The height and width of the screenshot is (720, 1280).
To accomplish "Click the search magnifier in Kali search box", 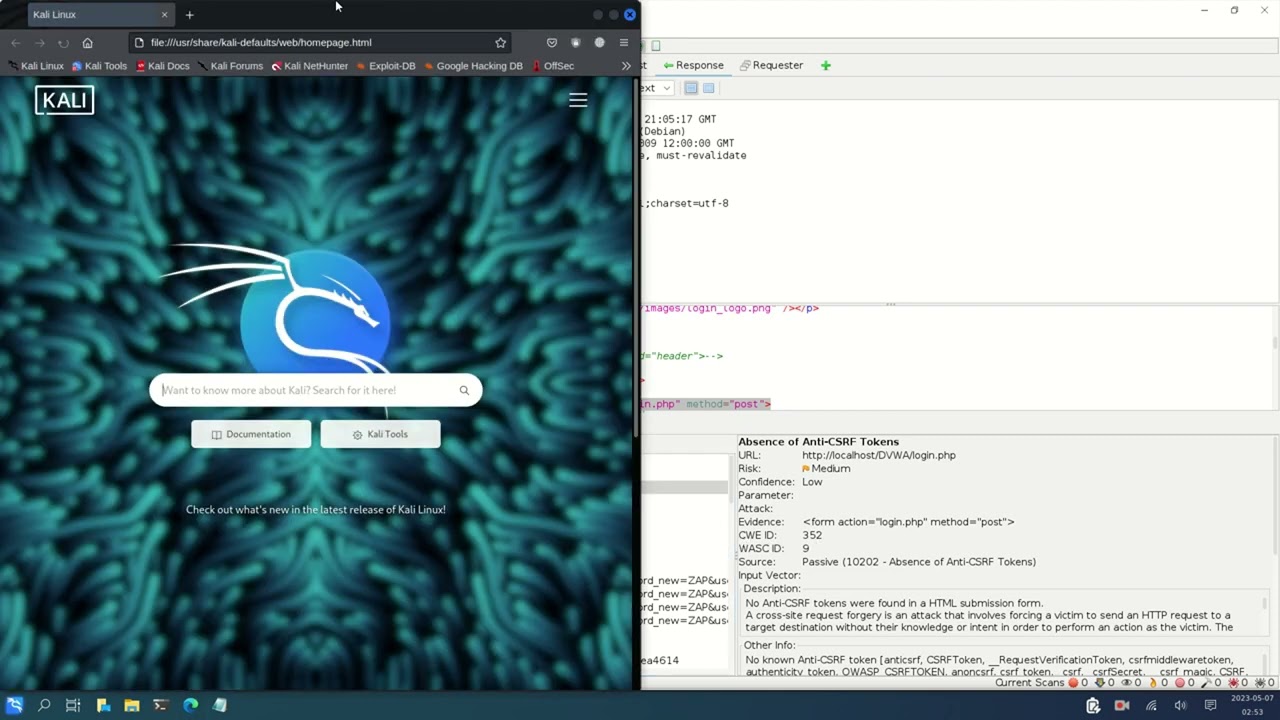I will point(464,390).
